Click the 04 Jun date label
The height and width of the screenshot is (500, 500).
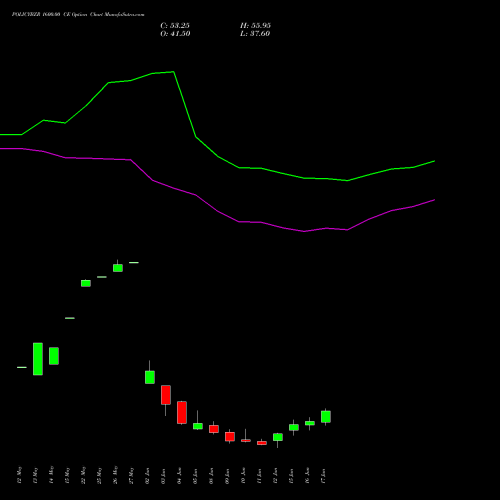point(179,475)
